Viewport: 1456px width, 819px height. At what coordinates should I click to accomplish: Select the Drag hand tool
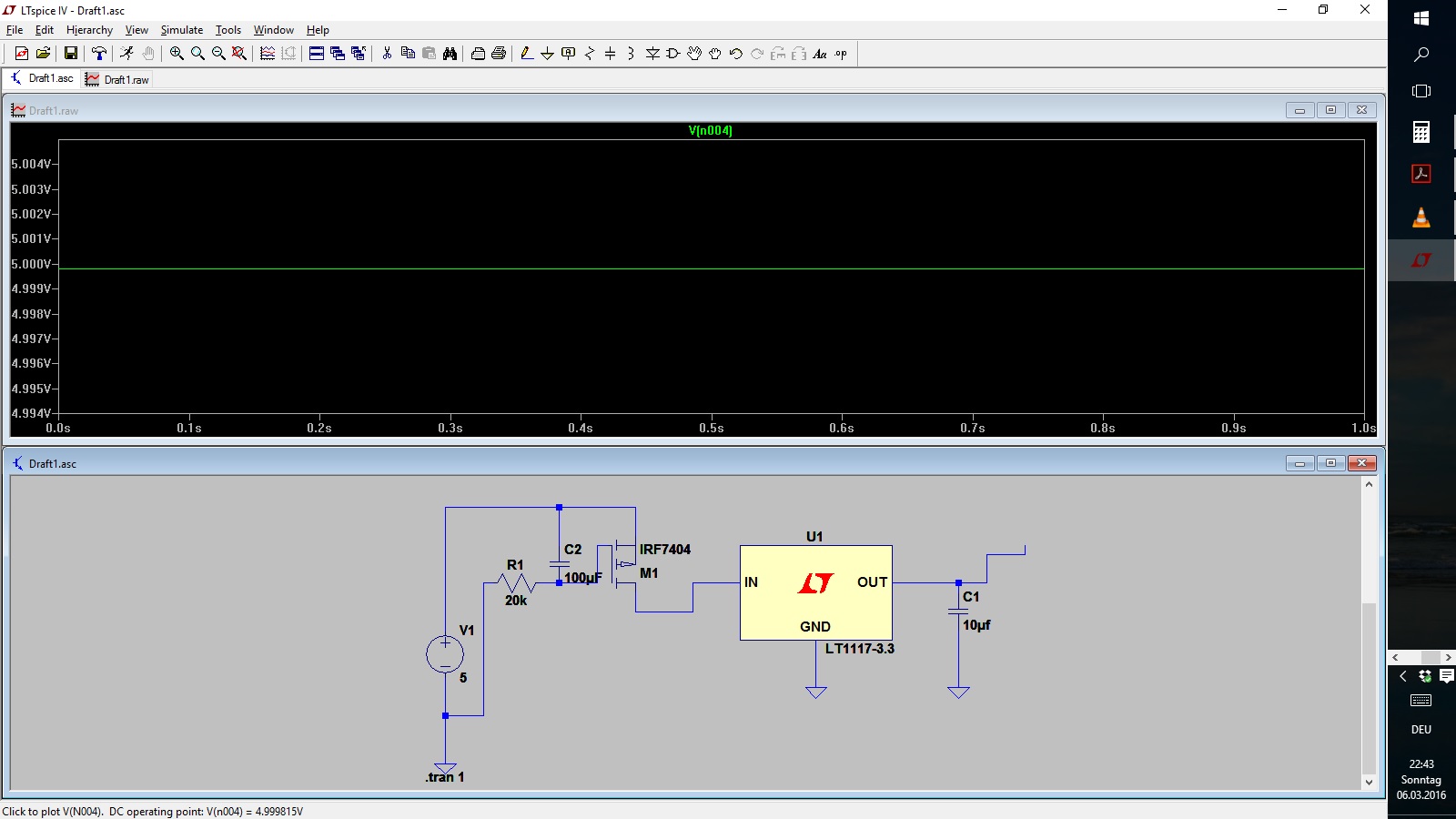pyautogui.click(x=715, y=54)
